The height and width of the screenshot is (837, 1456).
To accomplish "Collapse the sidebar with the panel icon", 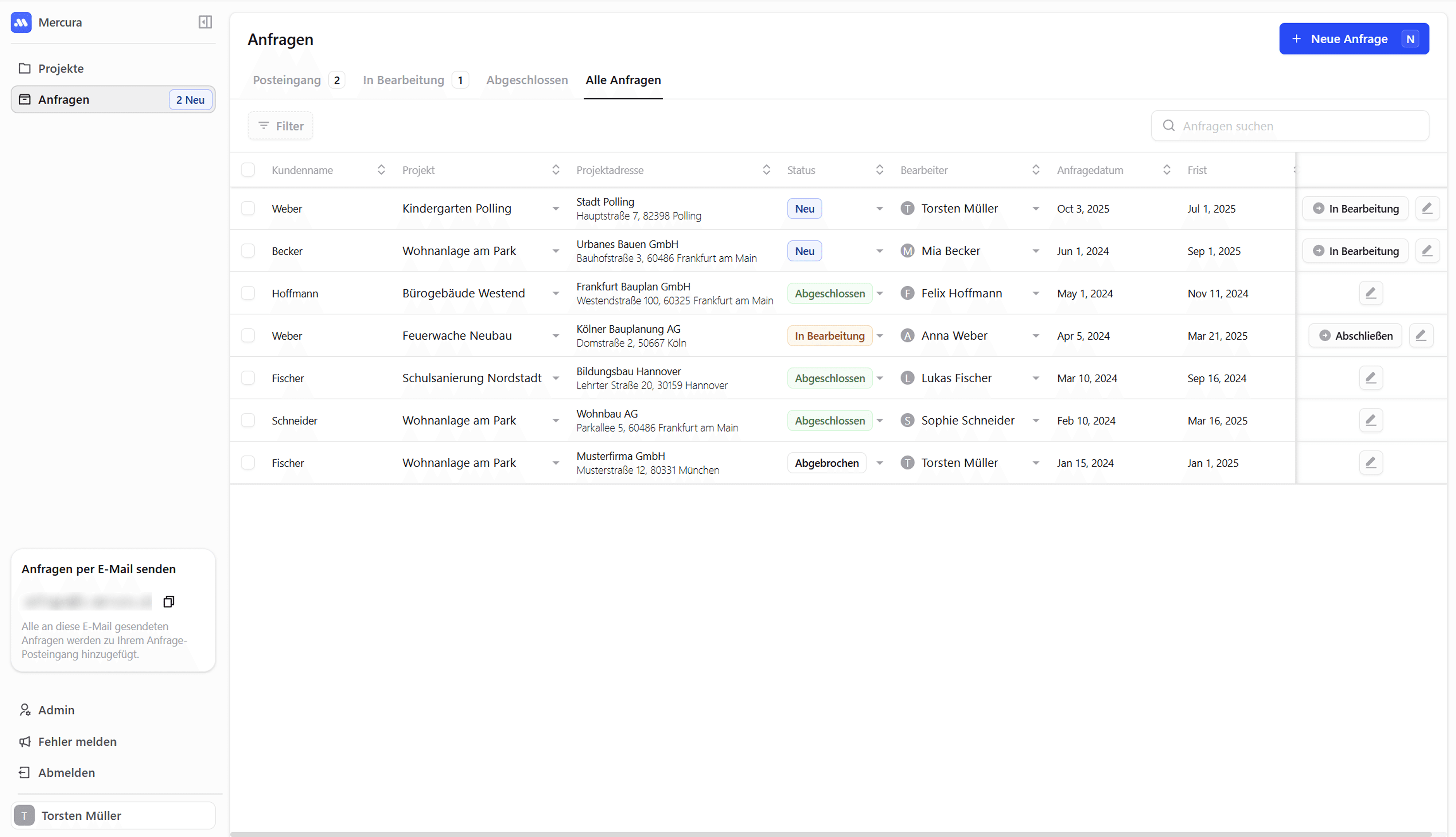I will [205, 22].
